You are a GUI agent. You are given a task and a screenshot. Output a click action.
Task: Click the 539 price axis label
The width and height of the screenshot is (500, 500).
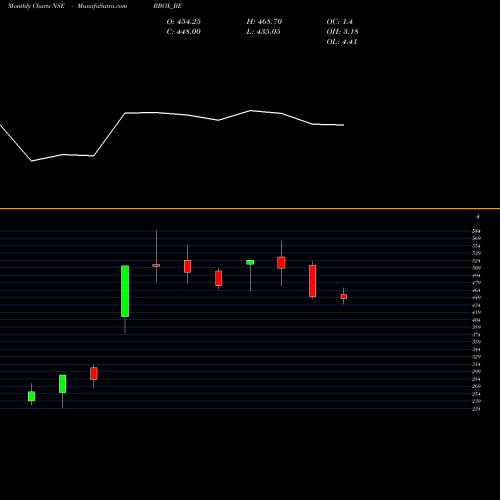(x=476, y=253)
